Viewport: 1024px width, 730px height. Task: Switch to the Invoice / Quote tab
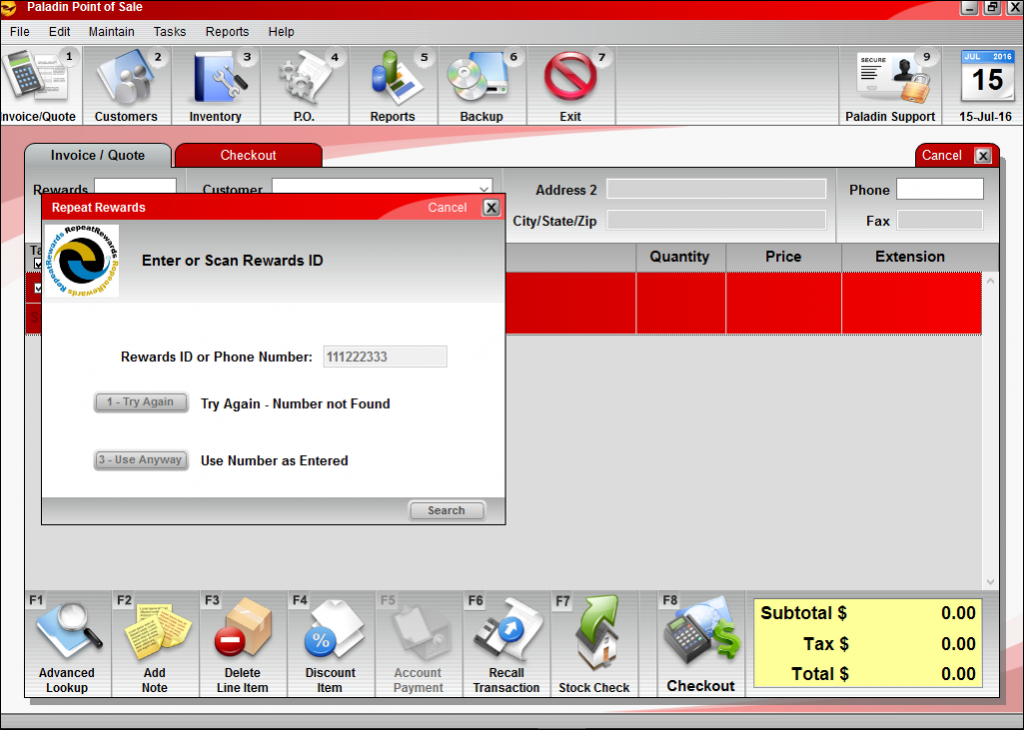click(98, 155)
